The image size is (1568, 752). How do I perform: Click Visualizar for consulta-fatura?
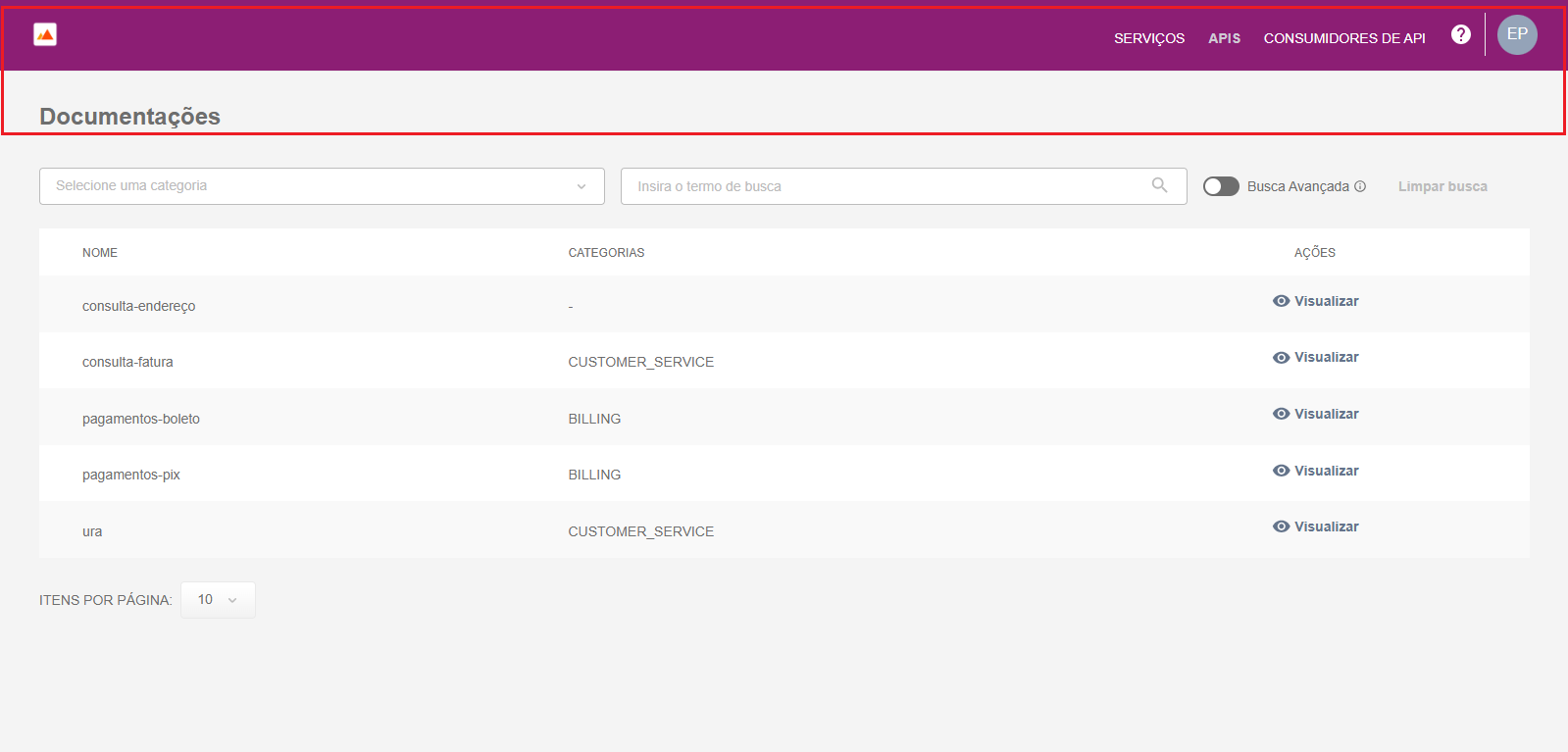point(1326,358)
